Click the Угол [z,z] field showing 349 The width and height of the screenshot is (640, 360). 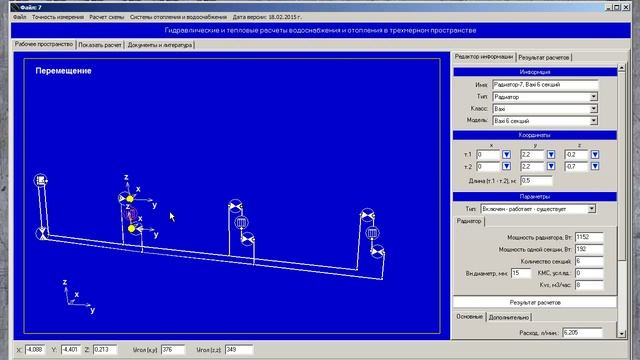coord(239,350)
